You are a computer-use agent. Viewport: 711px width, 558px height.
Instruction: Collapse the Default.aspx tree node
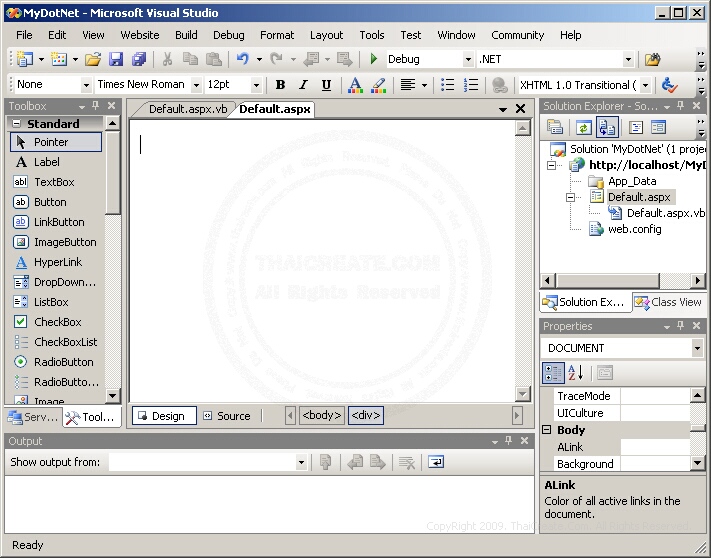click(571, 198)
